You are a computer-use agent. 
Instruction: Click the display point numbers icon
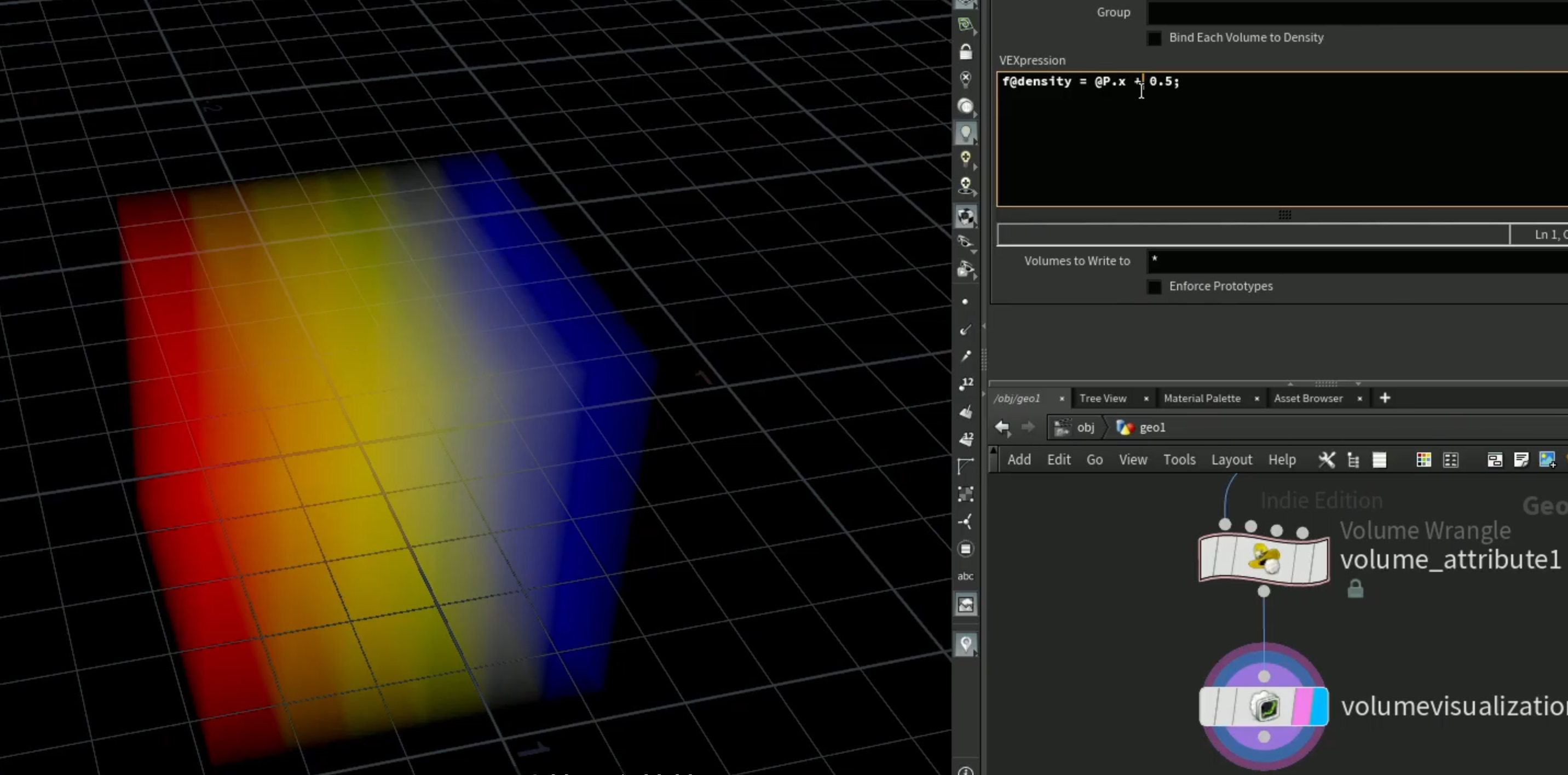(x=966, y=383)
